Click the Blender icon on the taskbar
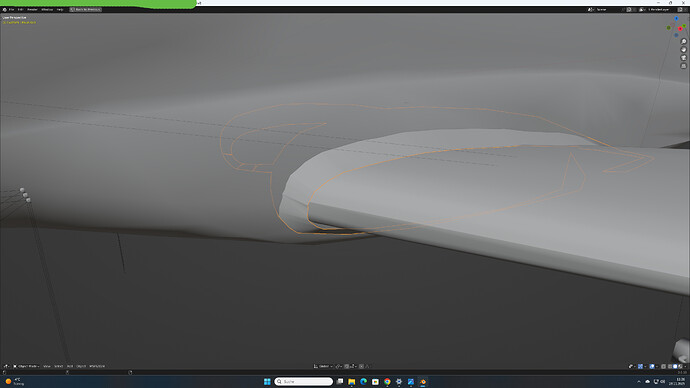690x388 pixels. tap(423, 381)
